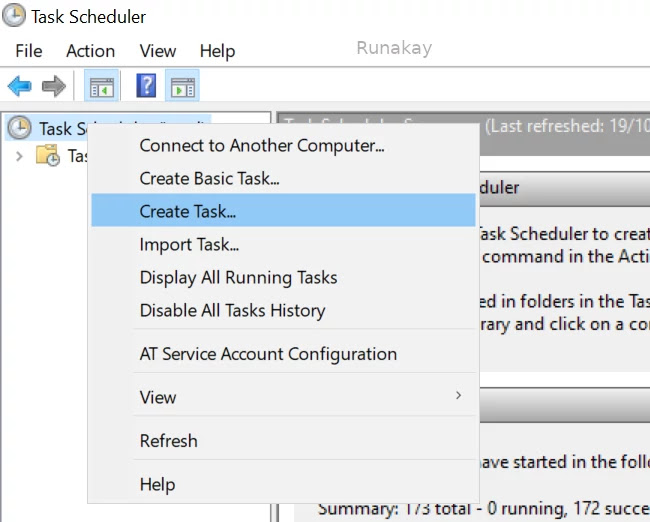The image size is (650, 522).
Task: Select Import Task from the context menu
Action: (x=189, y=244)
